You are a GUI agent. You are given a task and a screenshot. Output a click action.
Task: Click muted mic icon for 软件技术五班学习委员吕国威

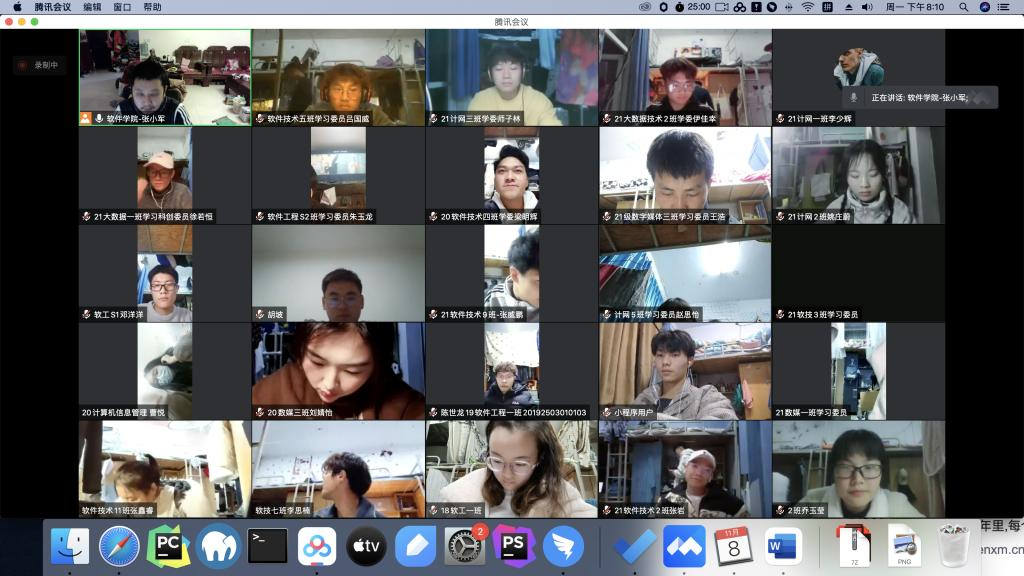point(260,118)
